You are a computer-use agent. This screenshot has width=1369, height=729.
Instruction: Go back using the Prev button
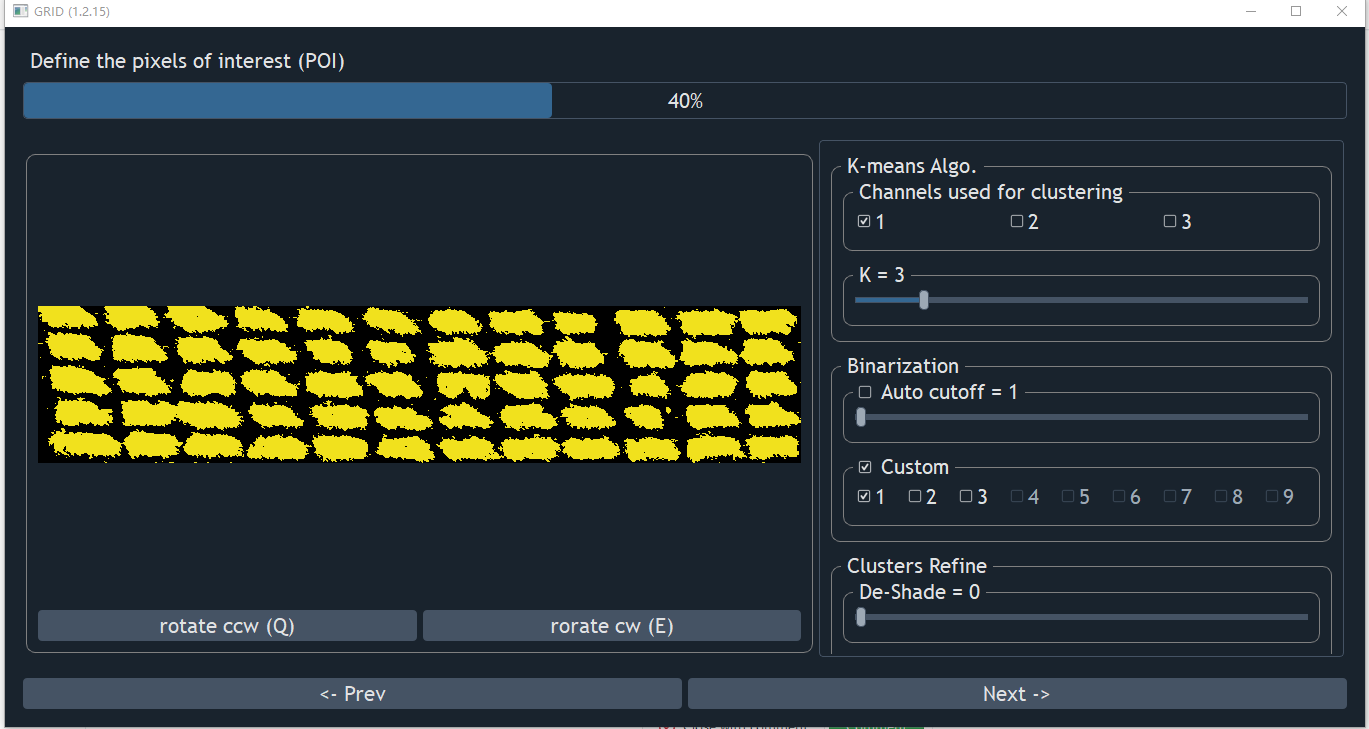pos(352,693)
